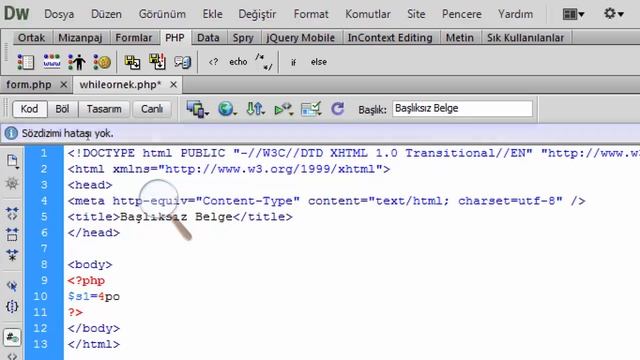Viewport: 640px width, 360px height.
Task: Open the Komutlar menu
Action: (368, 14)
